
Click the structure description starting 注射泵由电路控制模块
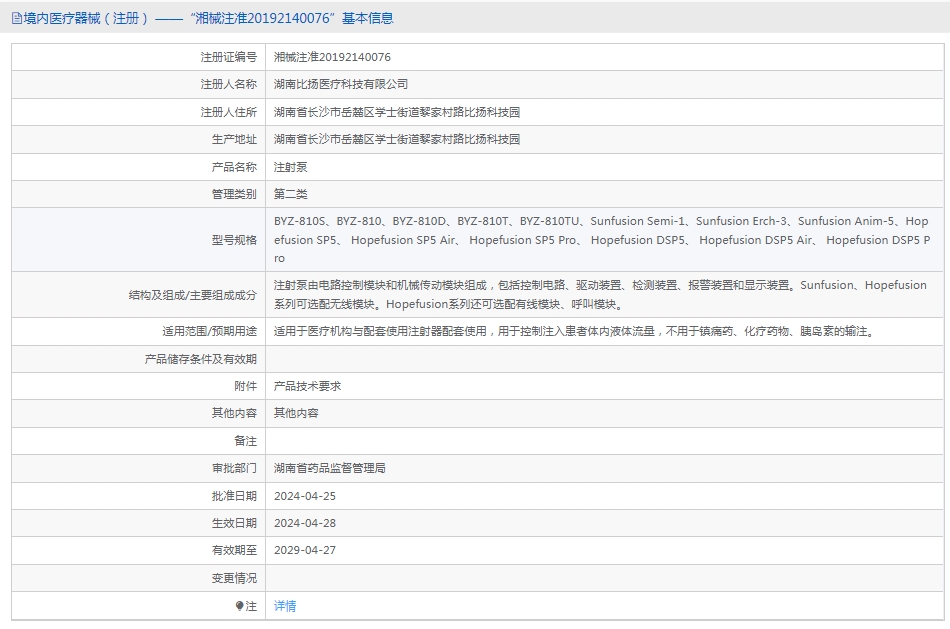point(600,295)
